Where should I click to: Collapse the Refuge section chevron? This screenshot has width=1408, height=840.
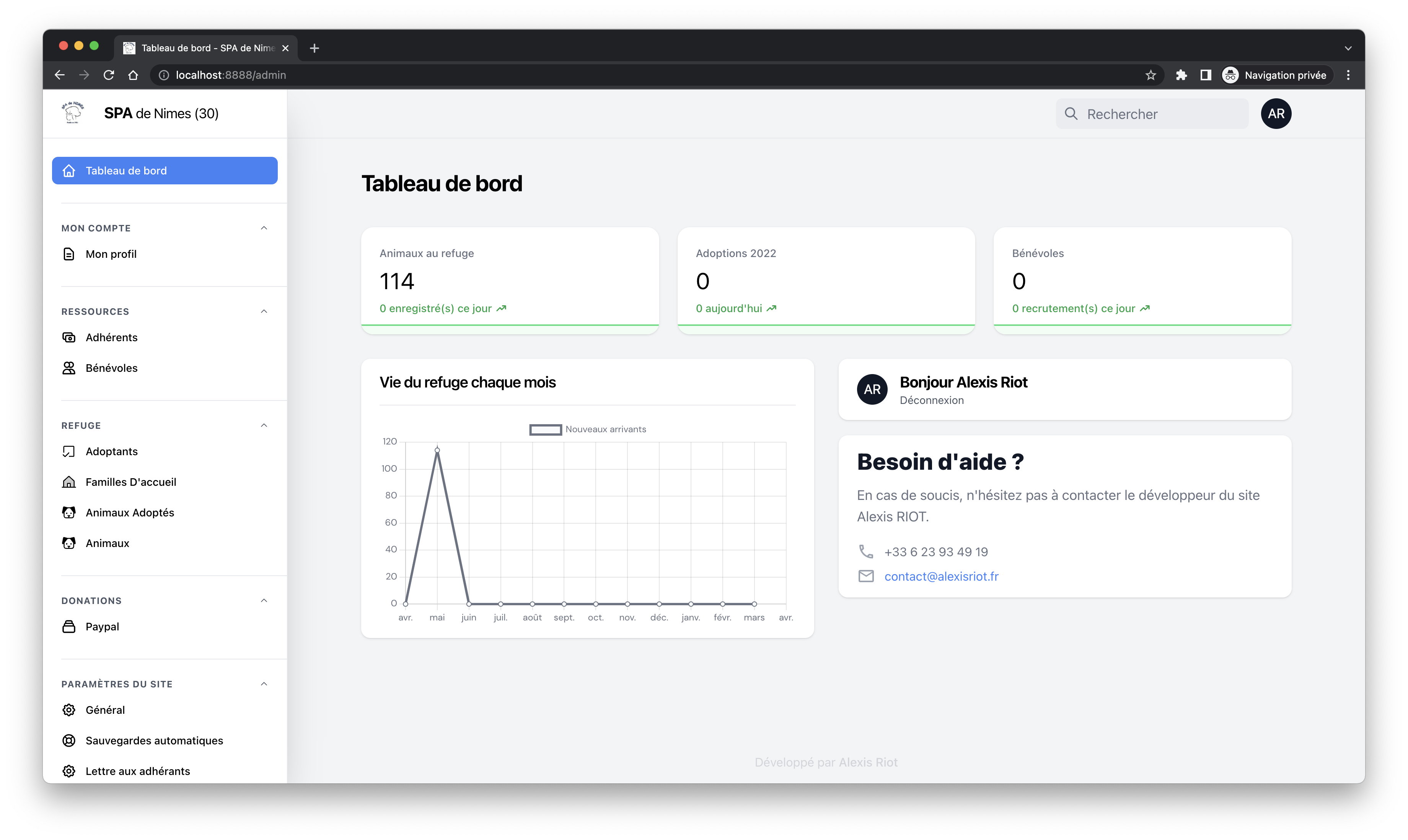click(264, 425)
